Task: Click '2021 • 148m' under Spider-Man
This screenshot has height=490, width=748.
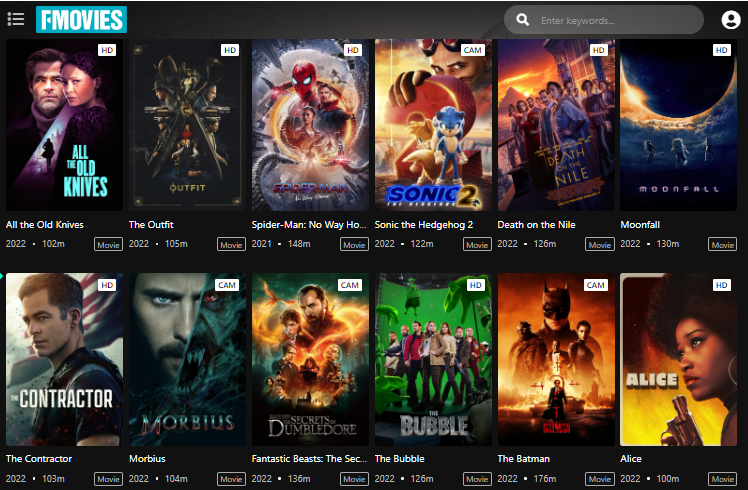Action: (281, 244)
